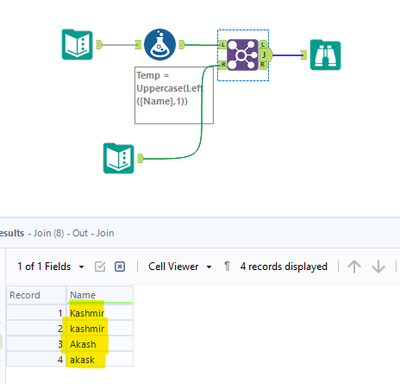The width and height of the screenshot is (400, 384).
Task: Click the Join tool's L input anchor
Action: 223,44
